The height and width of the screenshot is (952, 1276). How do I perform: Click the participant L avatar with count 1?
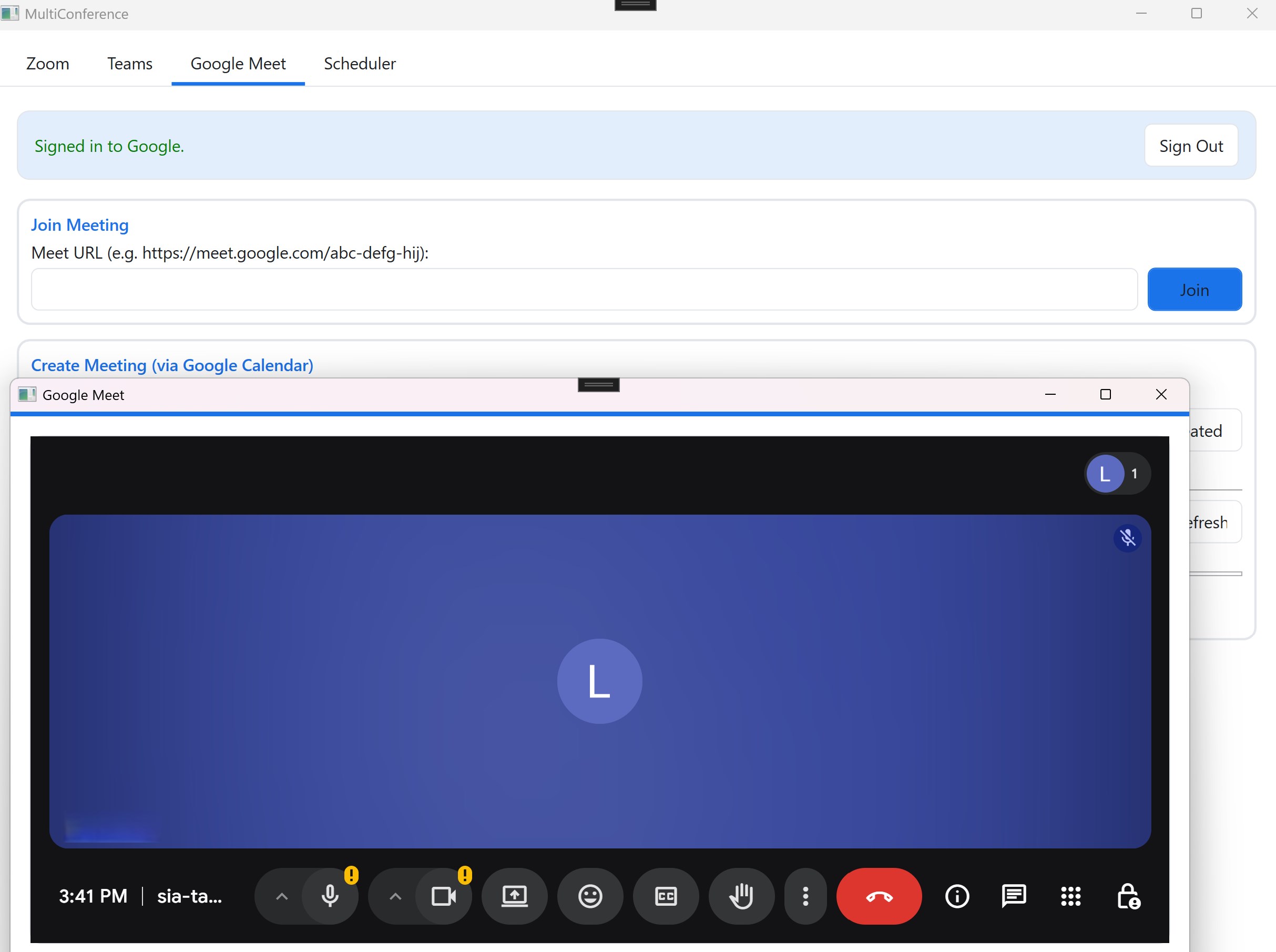(x=1117, y=474)
